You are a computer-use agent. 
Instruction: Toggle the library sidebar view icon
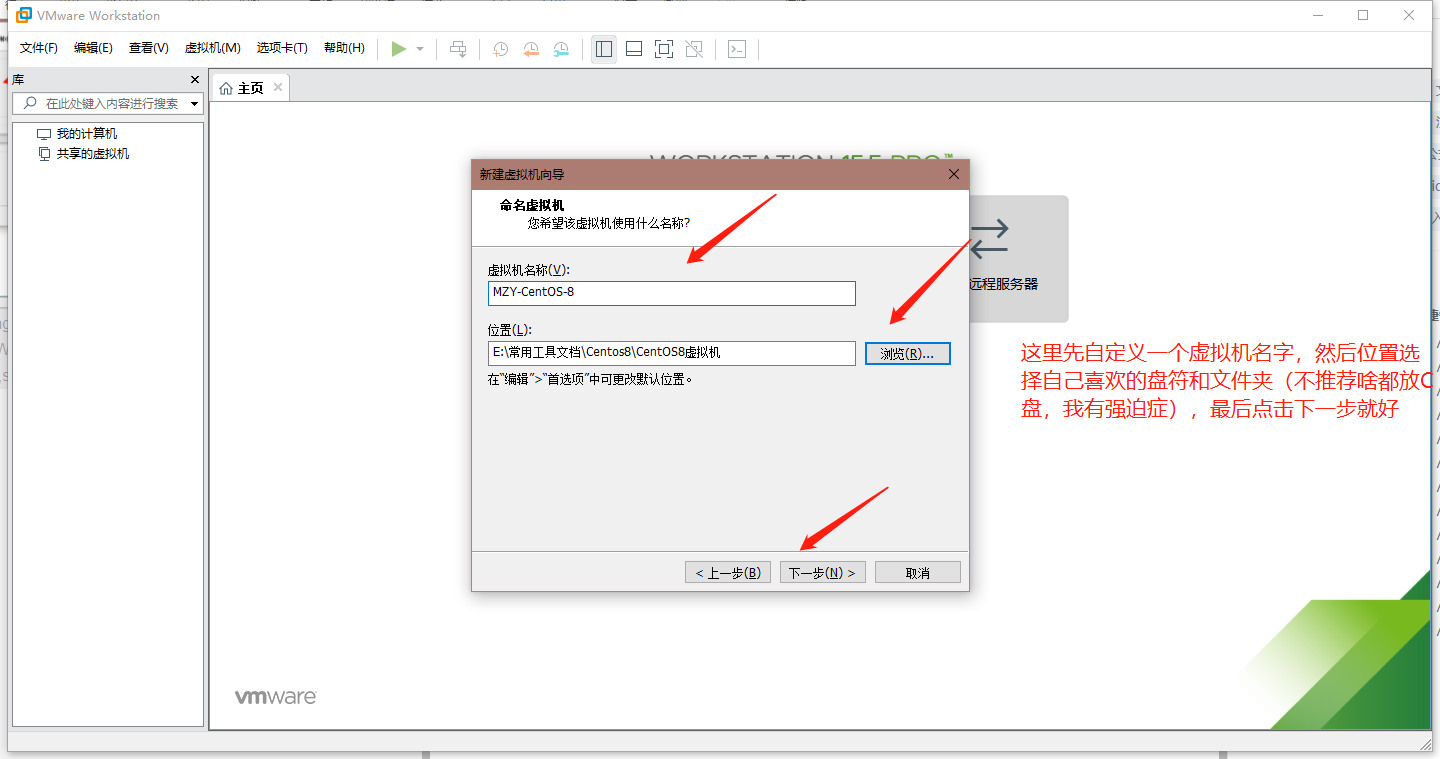(x=604, y=49)
